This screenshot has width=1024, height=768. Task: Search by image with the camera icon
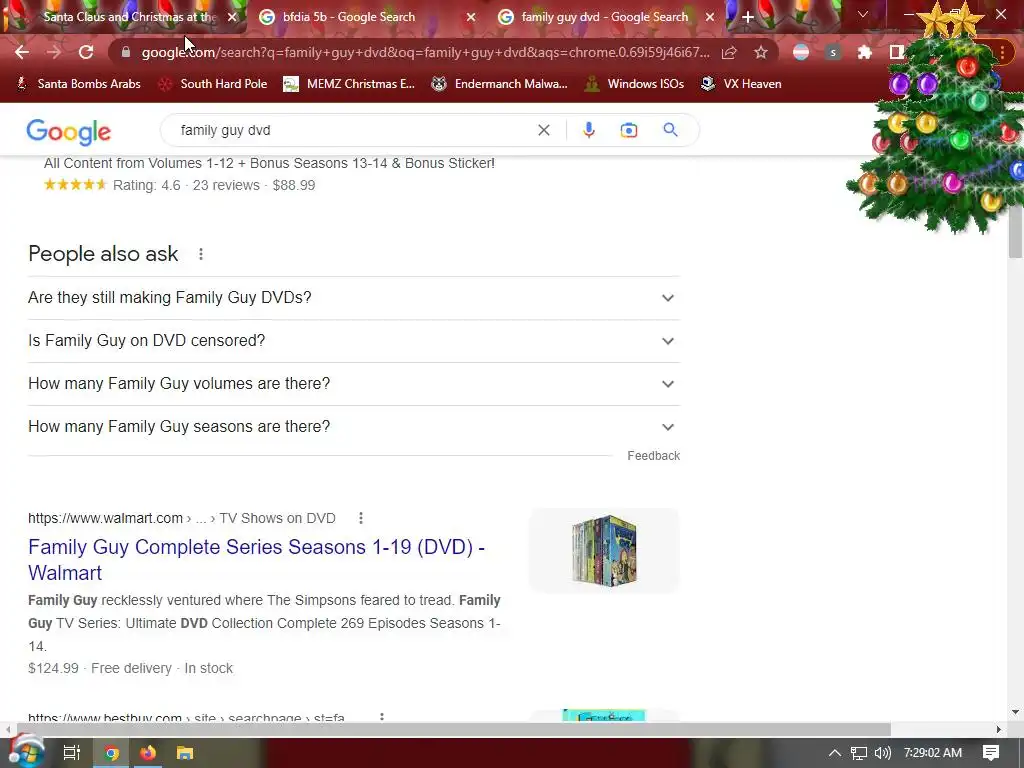[629, 130]
